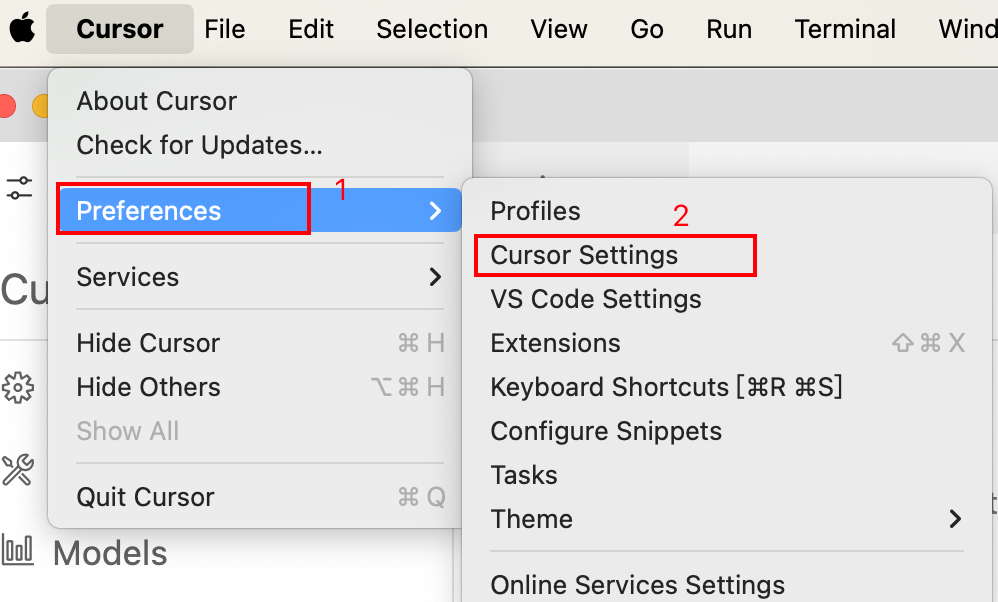The image size is (998, 602).
Task: Expand the Services submenu chevron
Action: coord(435,277)
